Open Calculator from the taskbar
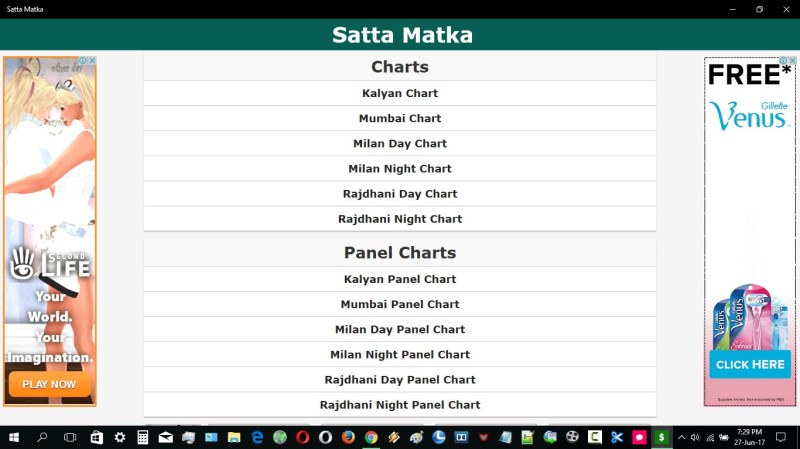 (x=143, y=437)
